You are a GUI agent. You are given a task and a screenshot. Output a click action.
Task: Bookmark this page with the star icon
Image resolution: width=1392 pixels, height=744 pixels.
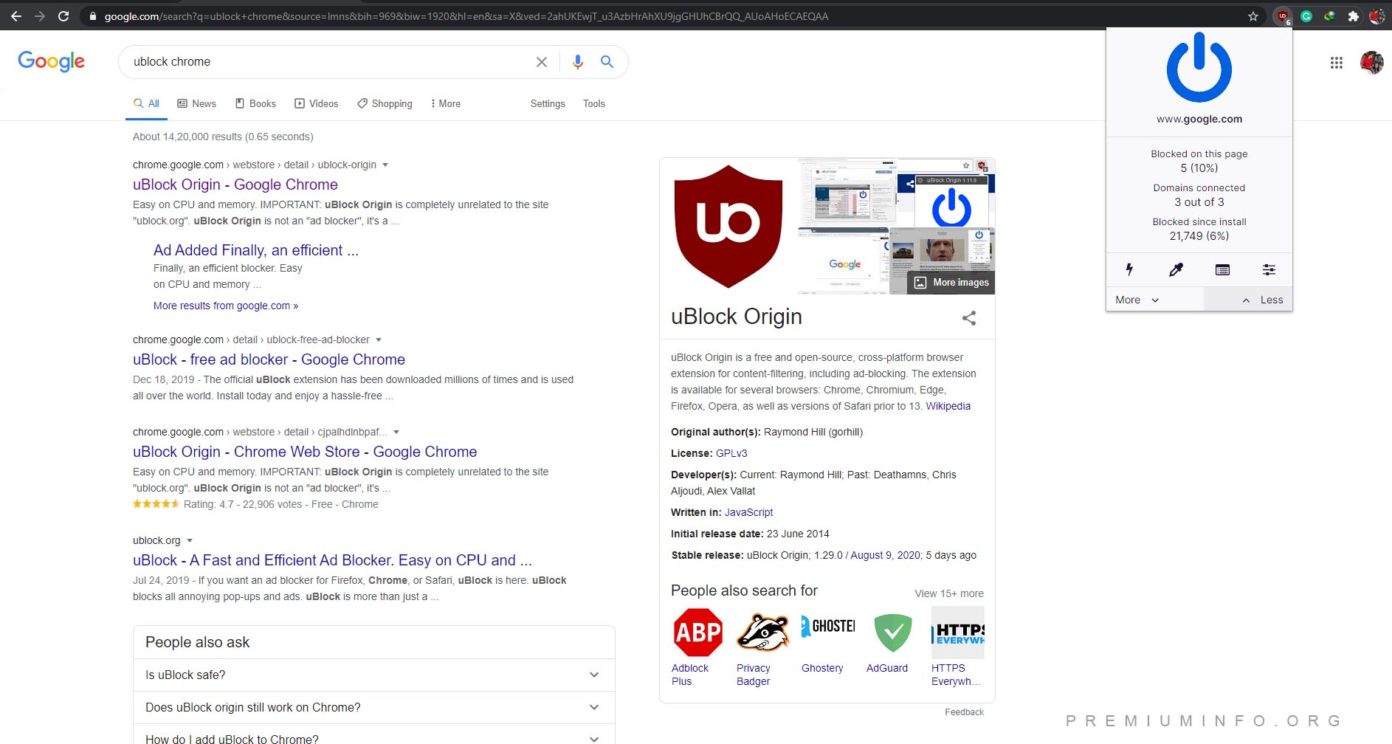point(1253,16)
